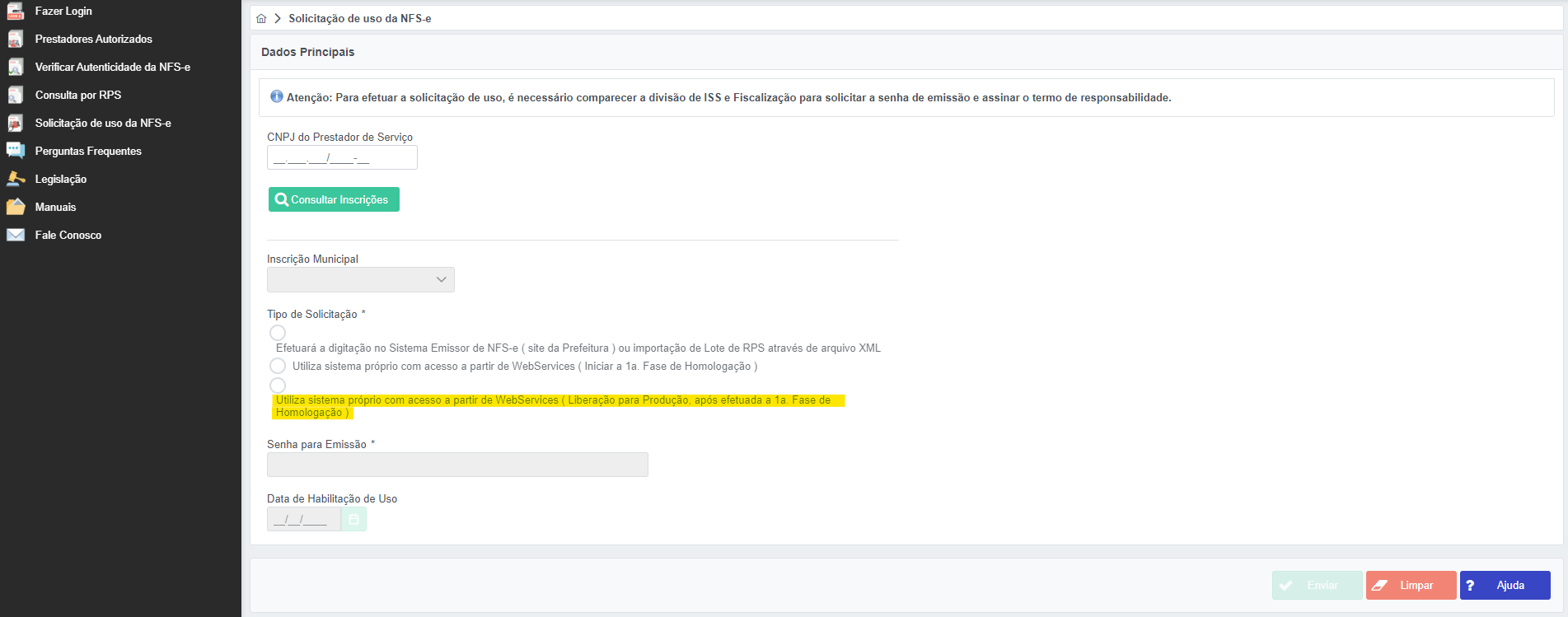This screenshot has height=617, width=1568.
Task: Select WebServices 1a. Fase de Homologação option
Action: pyautogui.click(x=278, y=366)
